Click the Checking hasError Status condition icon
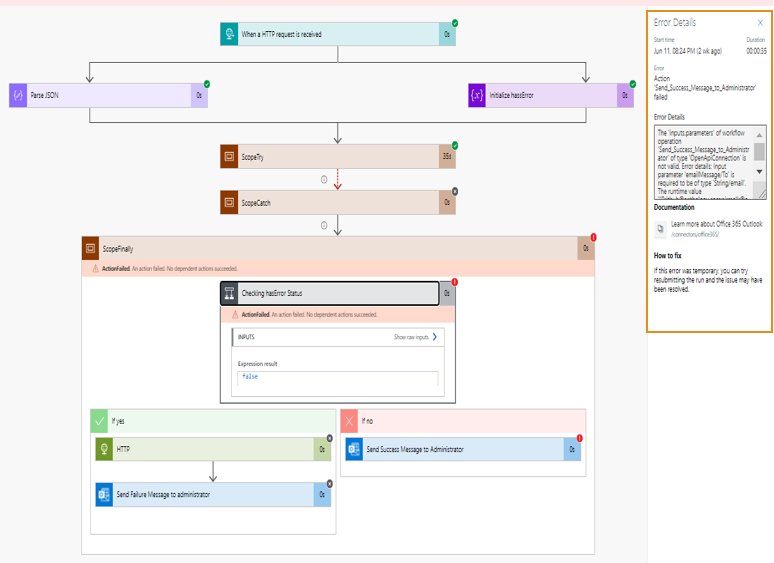 230,294
